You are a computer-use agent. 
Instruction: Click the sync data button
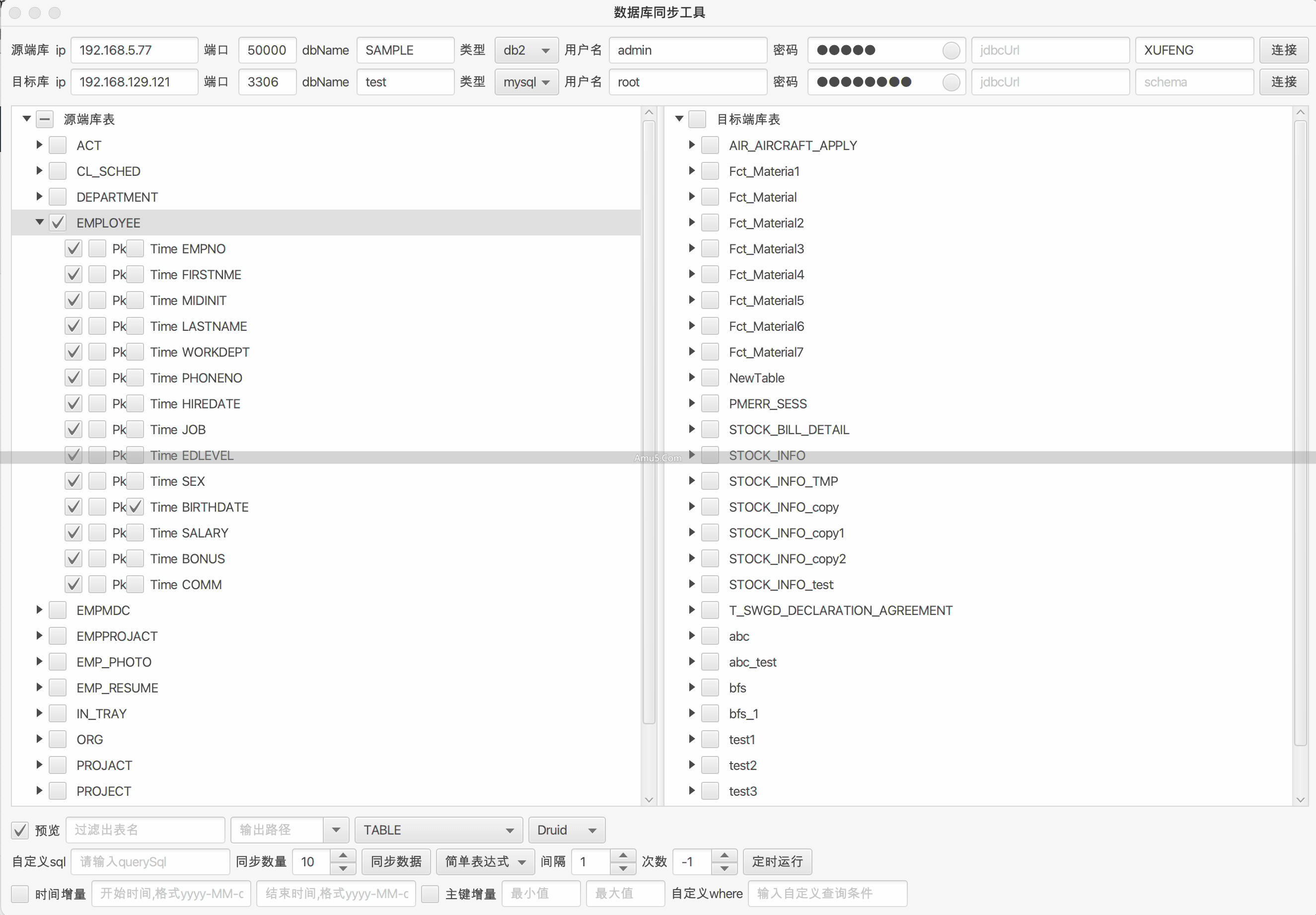[395, 861]
